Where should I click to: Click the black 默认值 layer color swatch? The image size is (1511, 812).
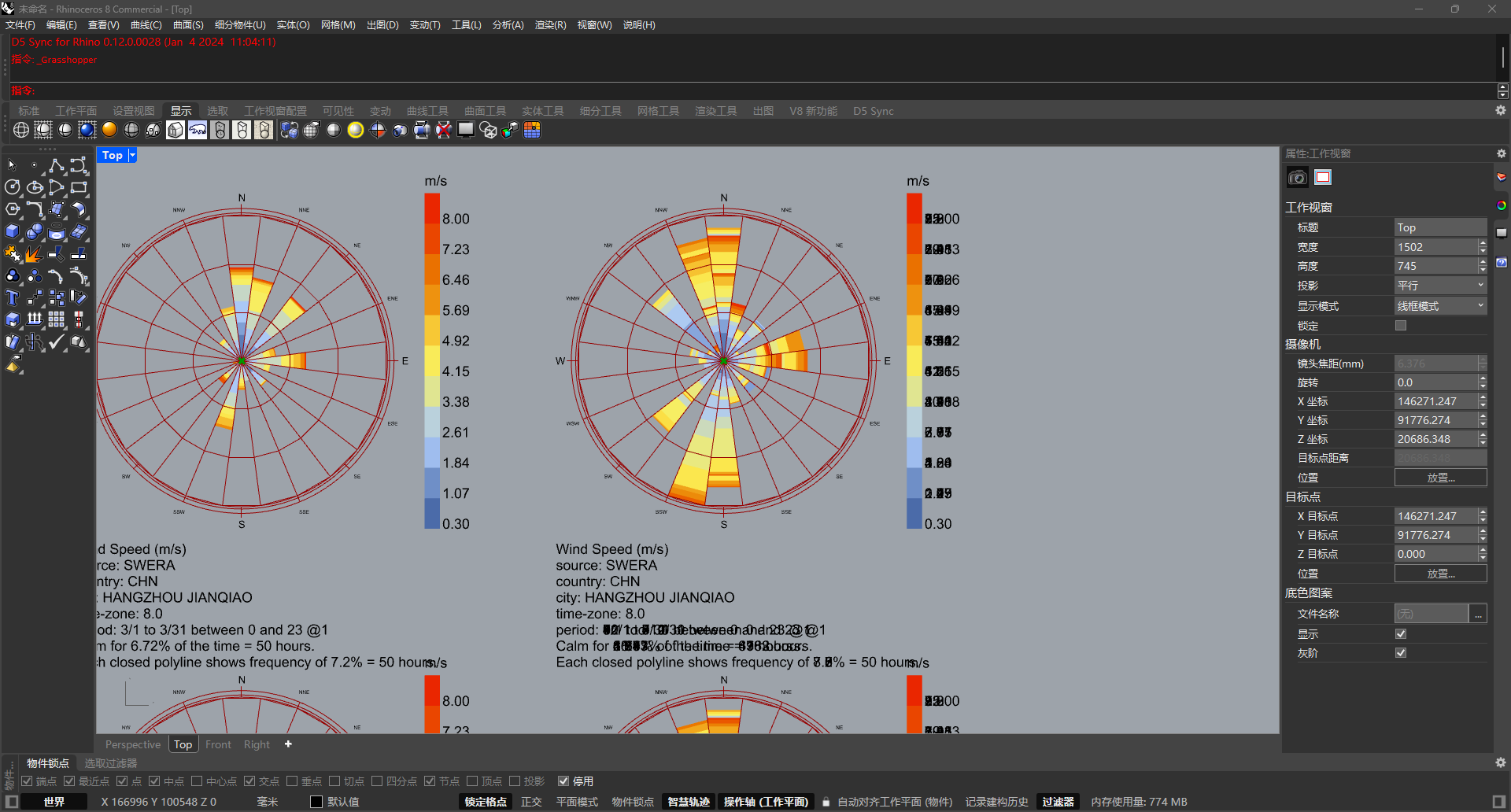point(316,802)
